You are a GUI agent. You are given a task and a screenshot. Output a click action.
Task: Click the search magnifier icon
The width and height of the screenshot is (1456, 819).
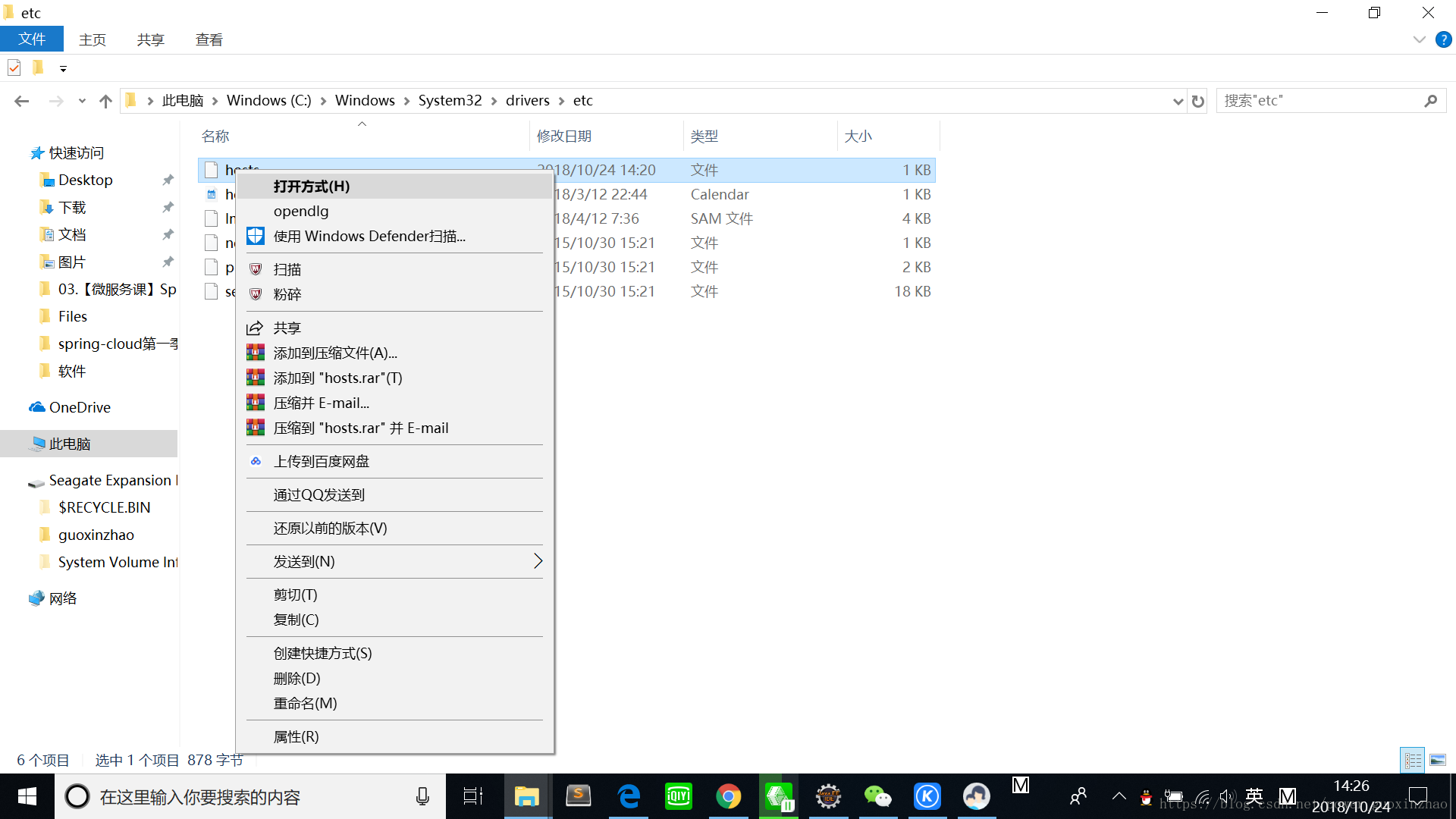coord(1430,101)
